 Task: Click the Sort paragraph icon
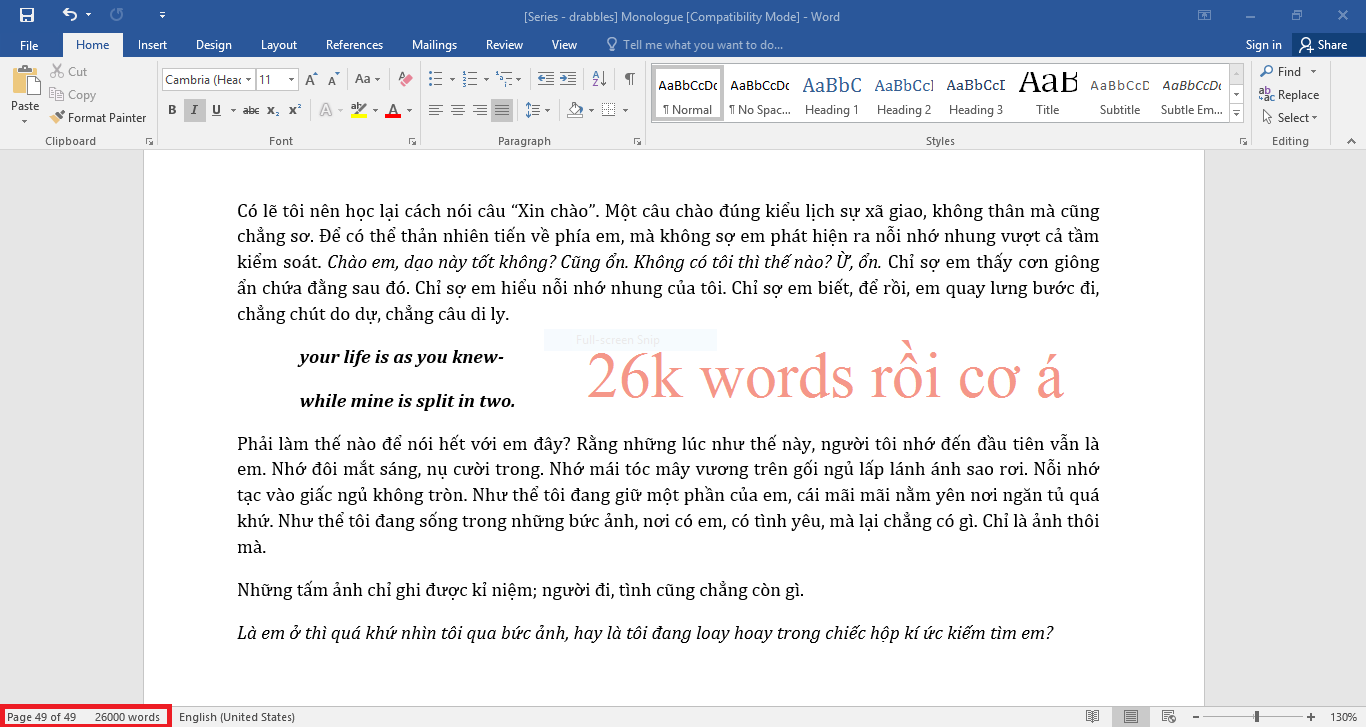point(599,79)
